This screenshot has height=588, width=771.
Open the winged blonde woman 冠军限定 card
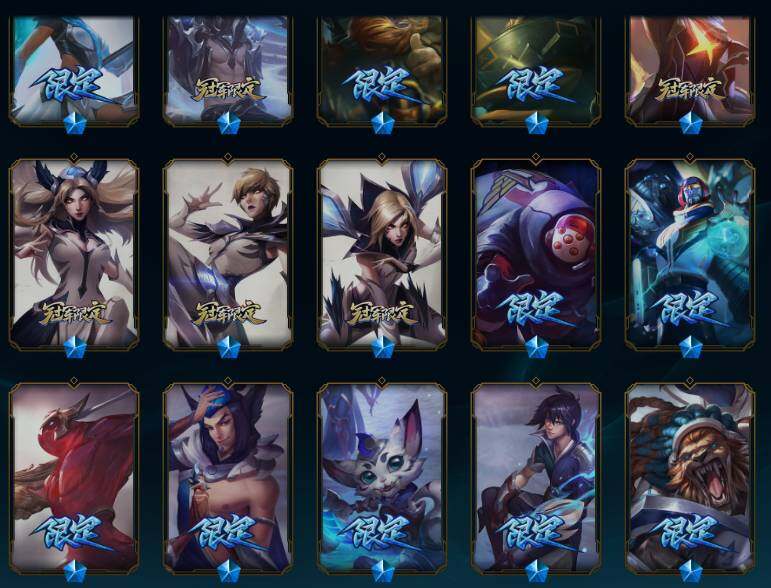382,254
